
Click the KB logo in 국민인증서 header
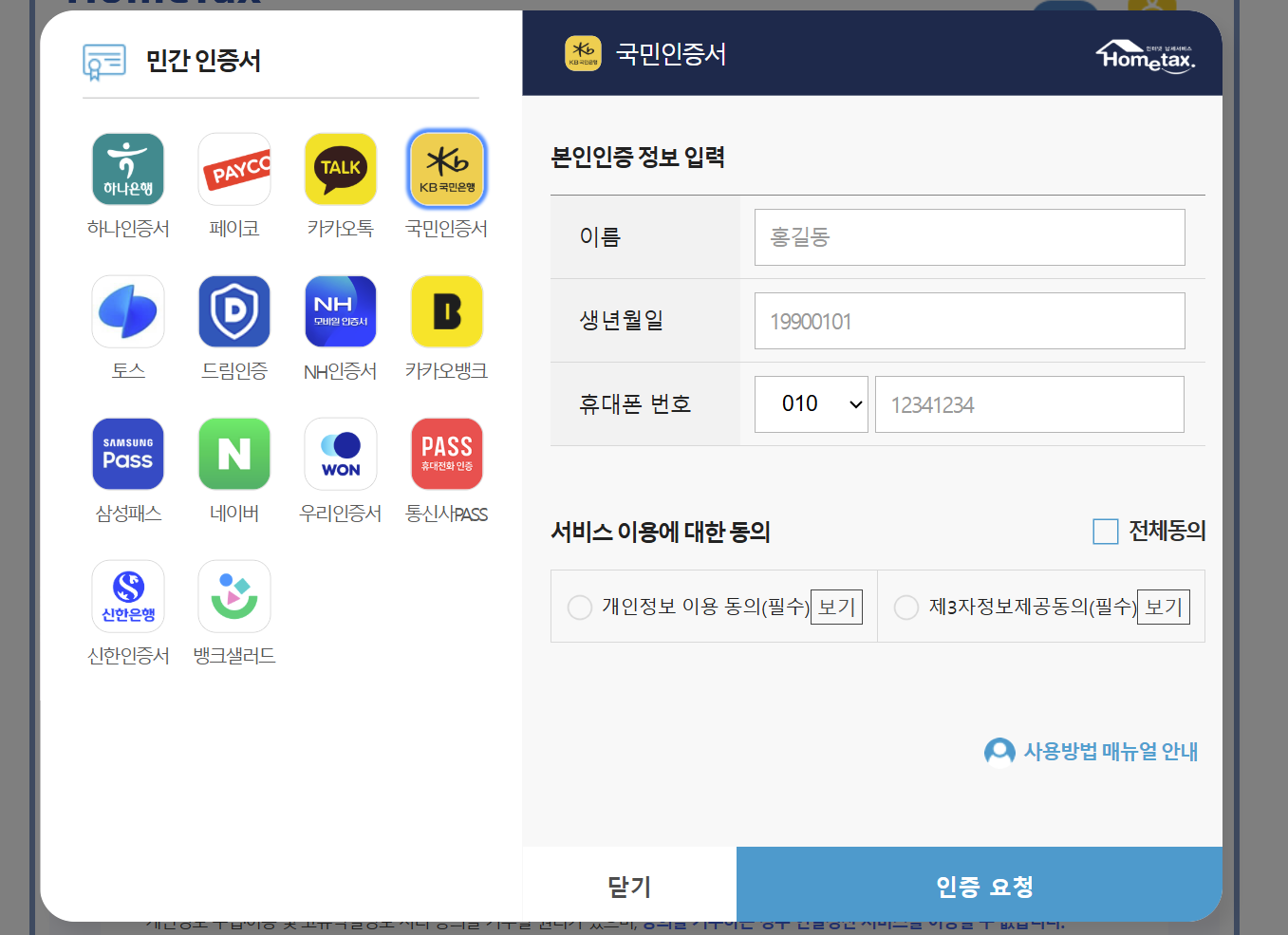pos(583,54)
